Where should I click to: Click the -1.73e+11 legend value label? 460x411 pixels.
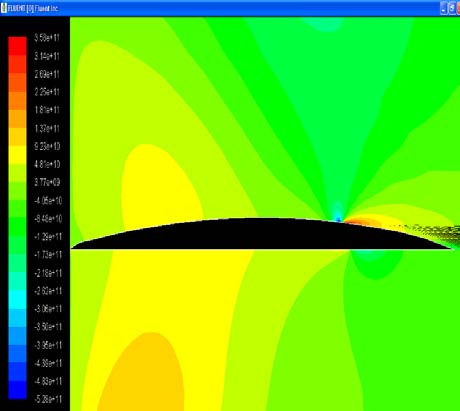48,255
